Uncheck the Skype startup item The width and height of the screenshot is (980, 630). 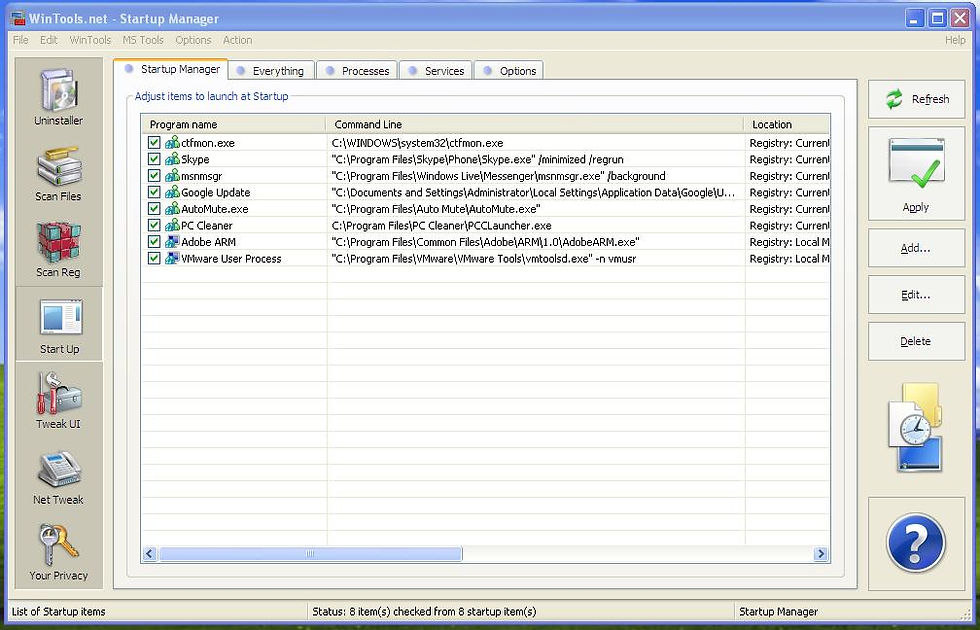pyautogui.click(x=154, y=159)
